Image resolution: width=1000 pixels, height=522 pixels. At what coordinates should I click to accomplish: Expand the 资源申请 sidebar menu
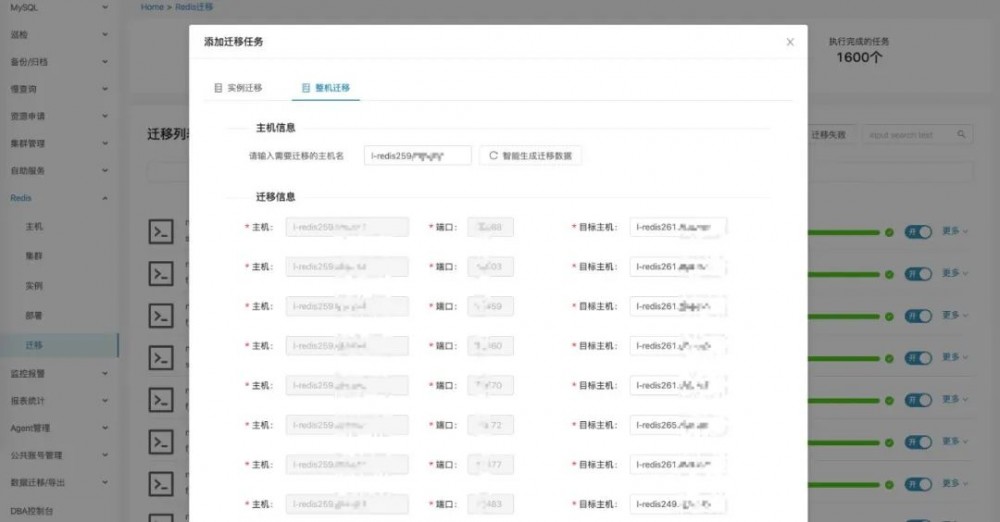[59, 116]
